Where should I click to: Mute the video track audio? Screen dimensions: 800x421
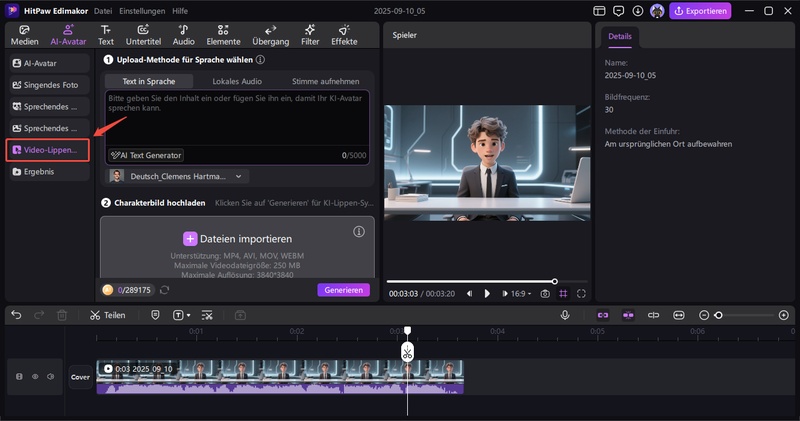coord(51,377)
